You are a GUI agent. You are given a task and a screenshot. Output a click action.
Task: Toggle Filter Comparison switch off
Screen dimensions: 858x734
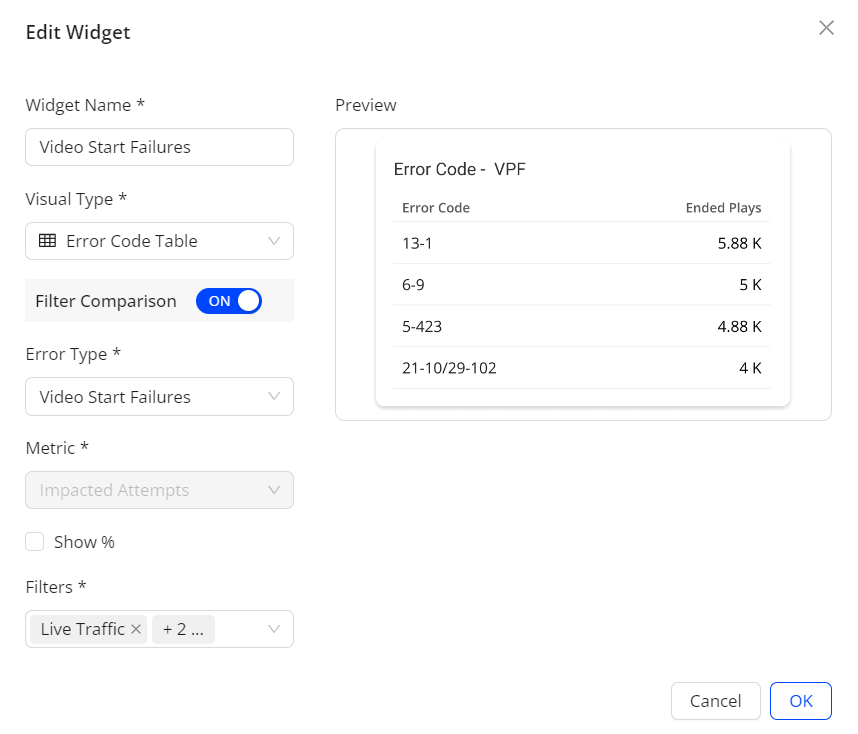point(229,301)
